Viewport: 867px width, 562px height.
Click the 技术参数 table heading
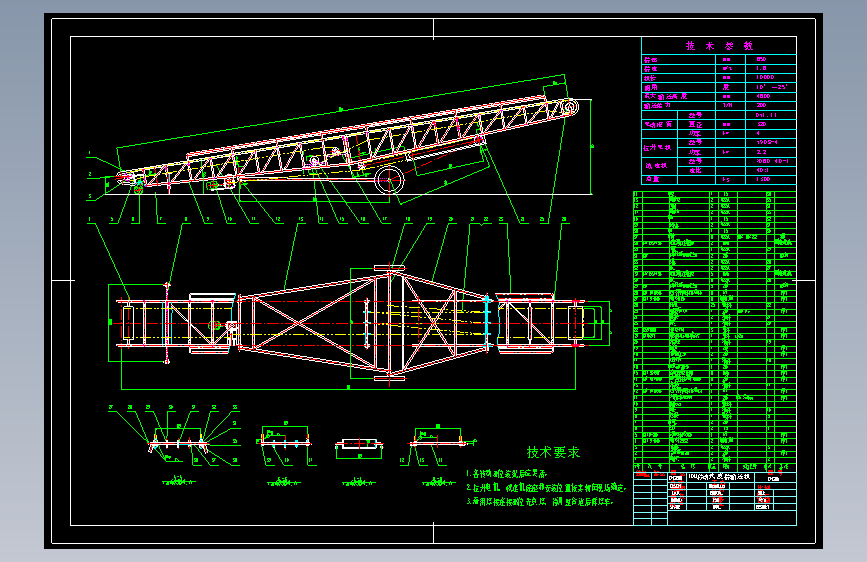pyautogui.click(x=719, y=46)
